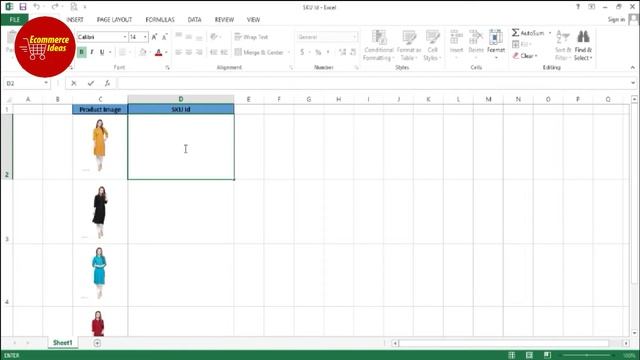Redo the last undone action
Viewport: 640px width, 360px height.
tap(55, 7)
